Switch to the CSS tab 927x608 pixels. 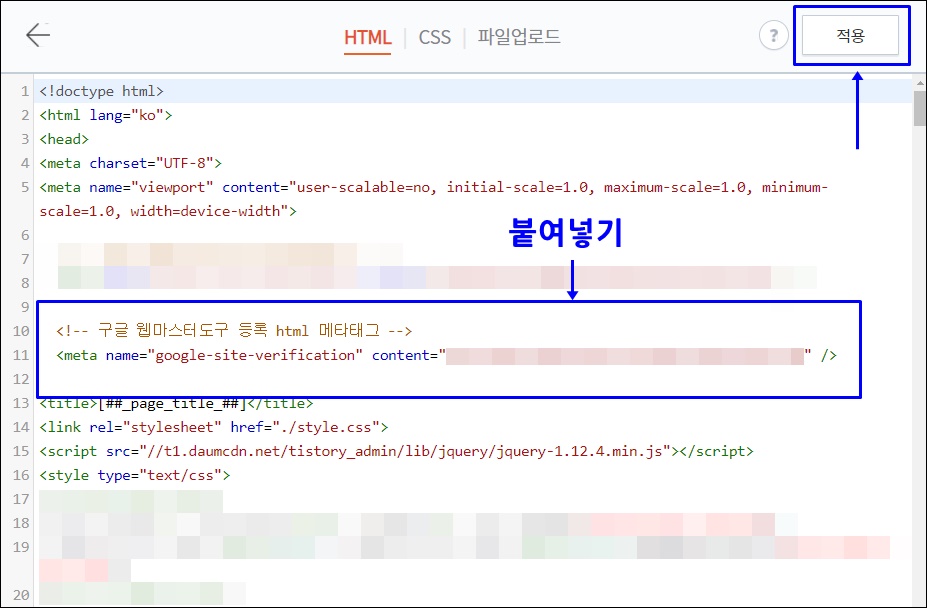(435, 37)
